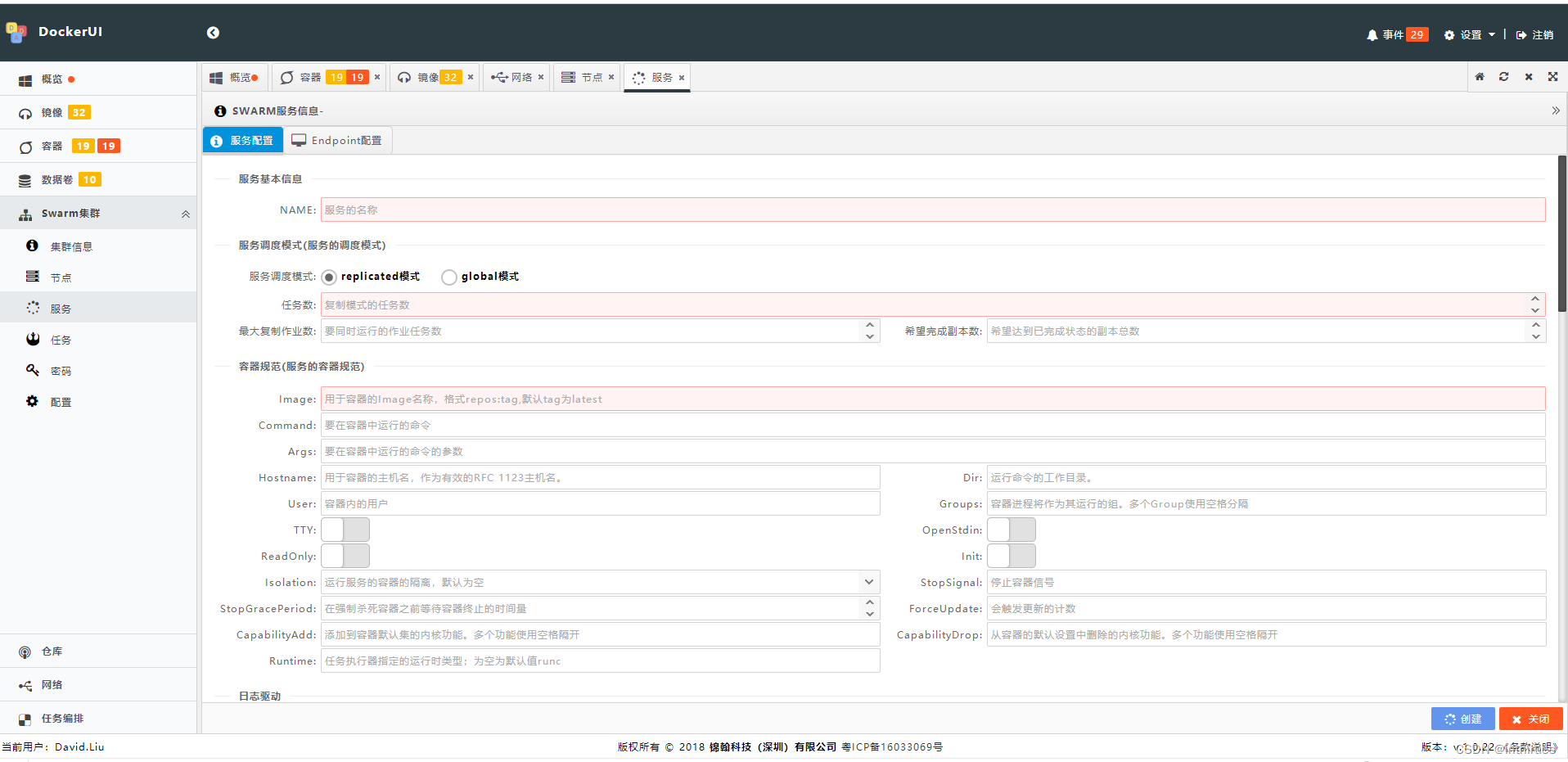This screenshot has height=762, width=1568.
Task: Decrease 希望完成副本数 spinner value
Action: coord(1536,336)
